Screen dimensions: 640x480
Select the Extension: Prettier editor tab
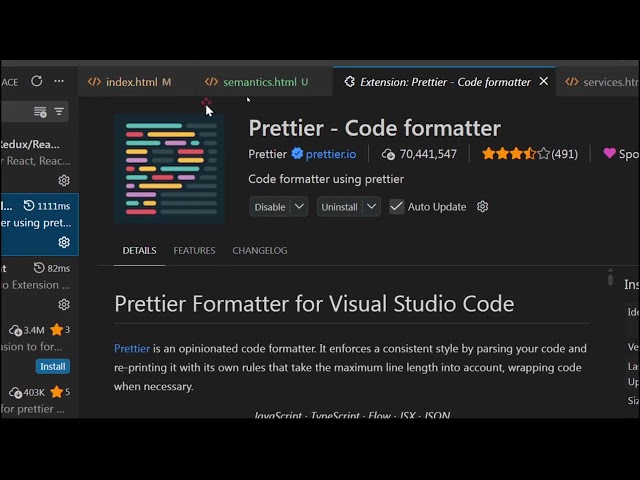point(445,82)
